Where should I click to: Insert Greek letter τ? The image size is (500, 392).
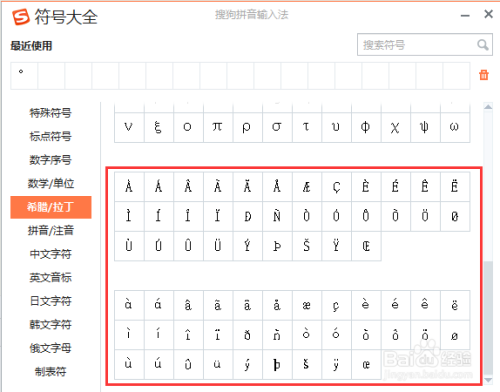click(307, 128)
